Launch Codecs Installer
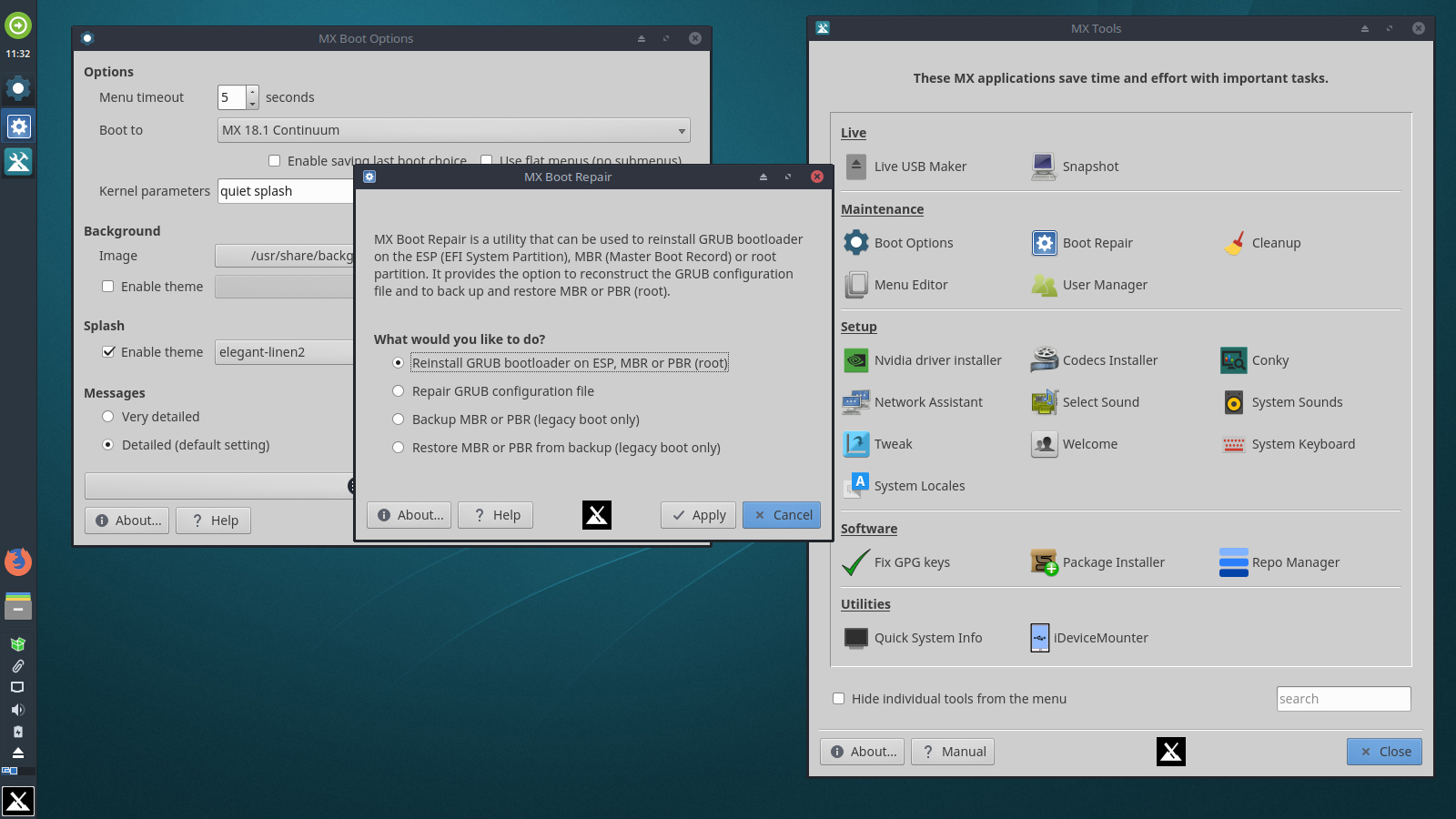 click(1094, 360)
